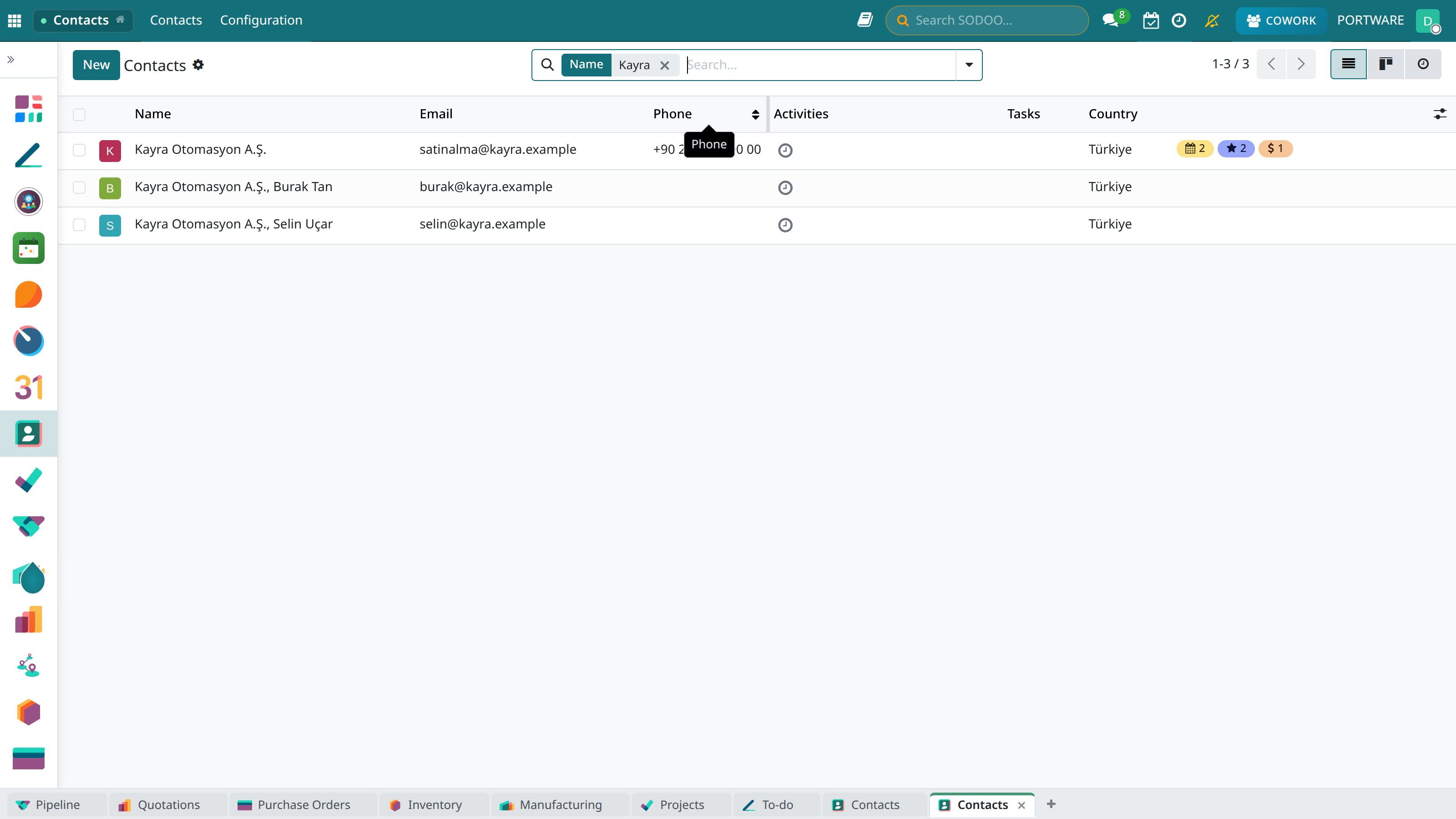The image size is (1456, 819).
Task: Go to next page of contacts
Action: [x=1300, y=64]
